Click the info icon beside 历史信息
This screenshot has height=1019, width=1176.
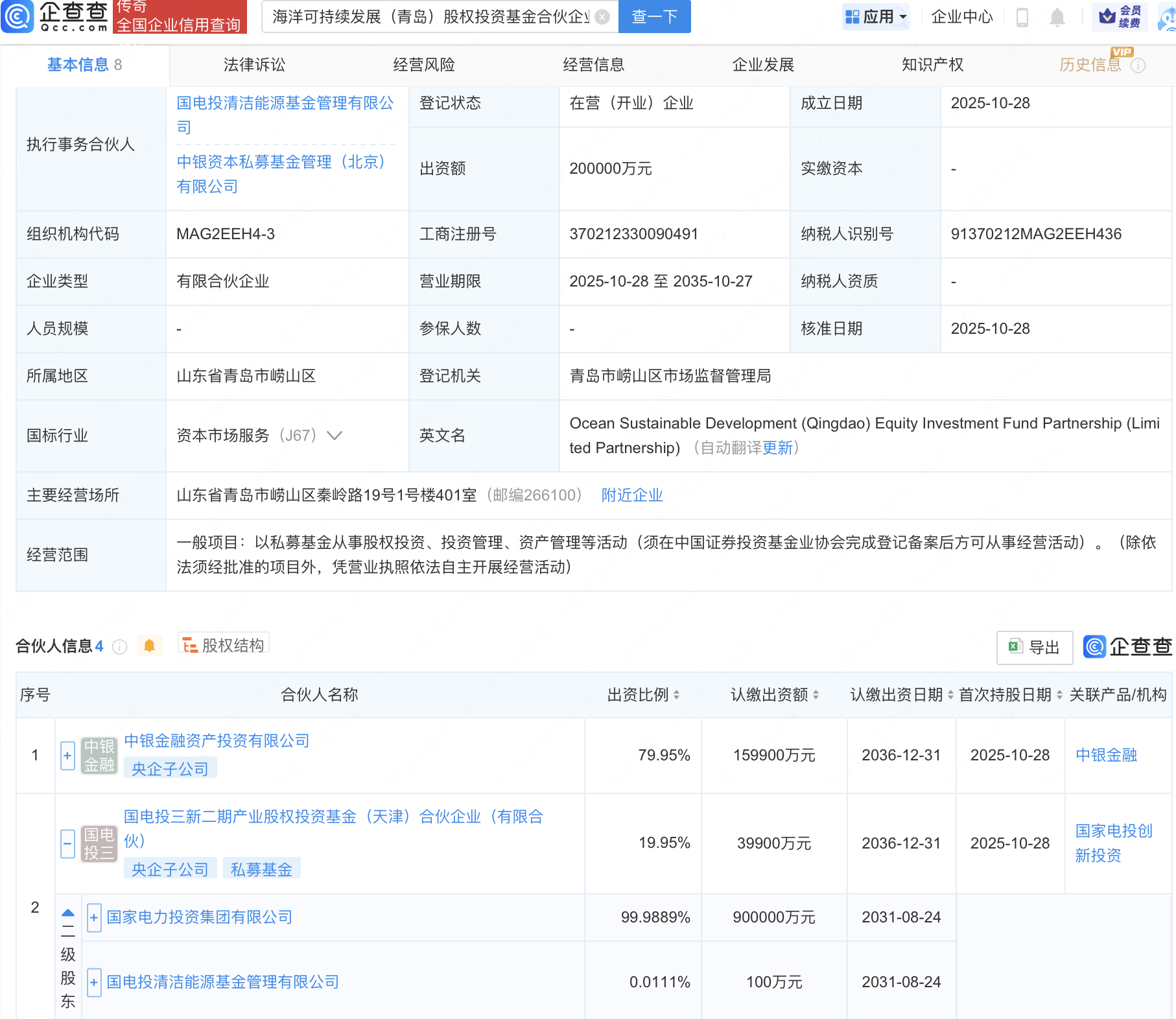point(1139,65)
